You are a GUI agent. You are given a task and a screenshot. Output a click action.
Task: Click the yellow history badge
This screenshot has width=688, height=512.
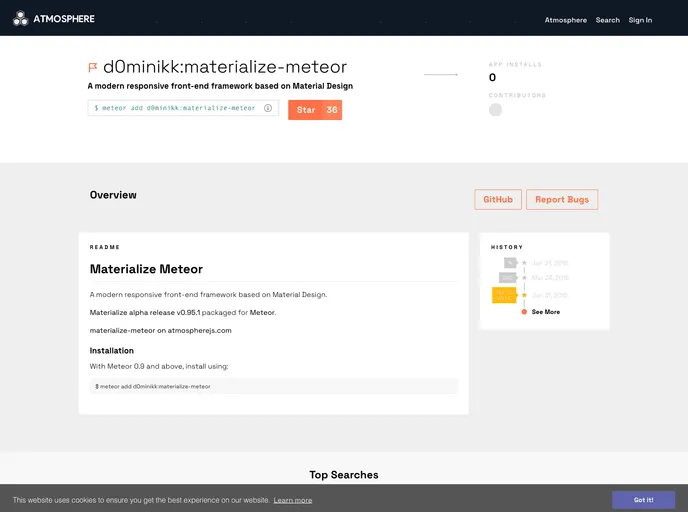pos(504,295)
